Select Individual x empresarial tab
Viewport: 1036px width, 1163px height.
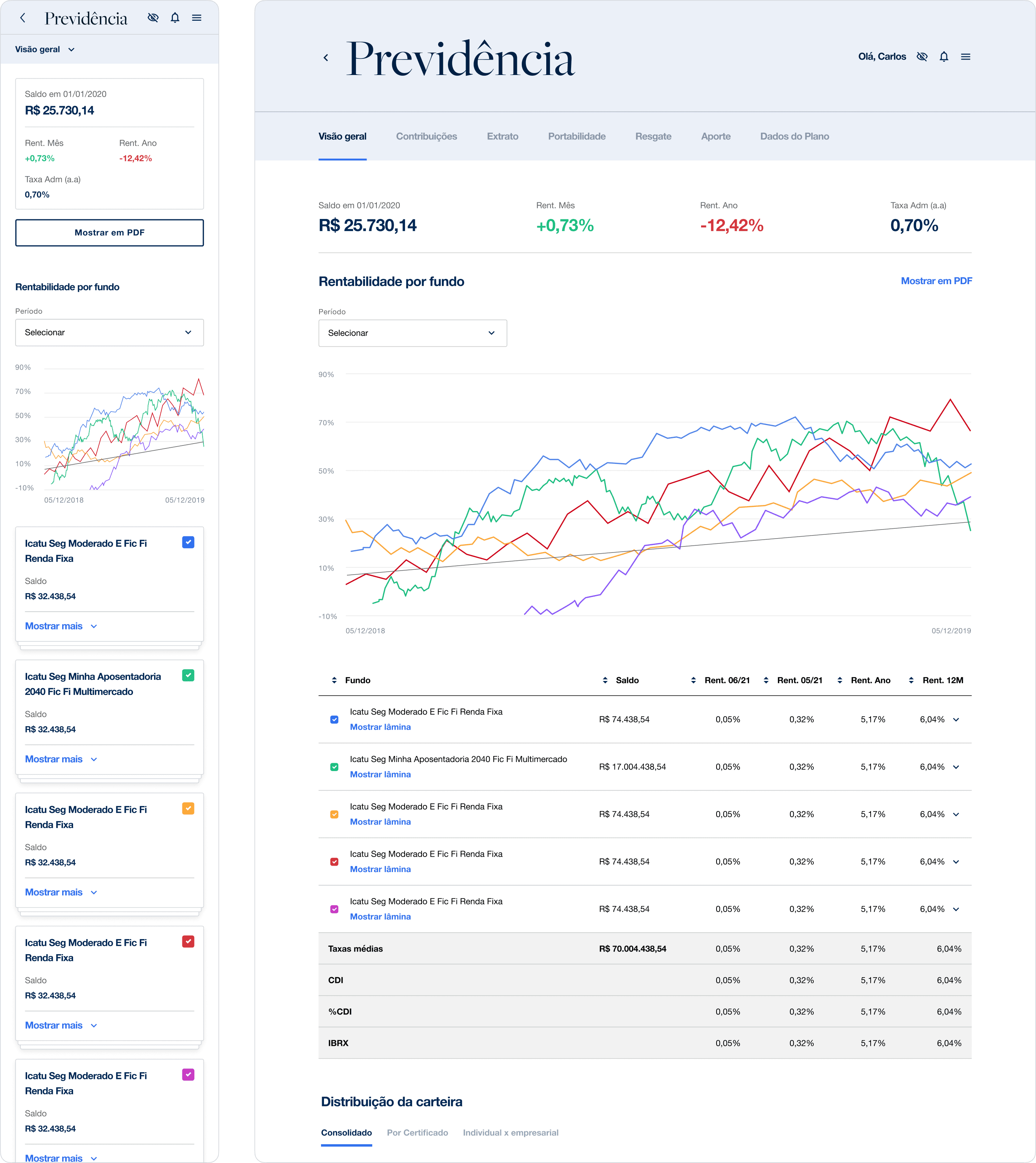(510, 1133)
